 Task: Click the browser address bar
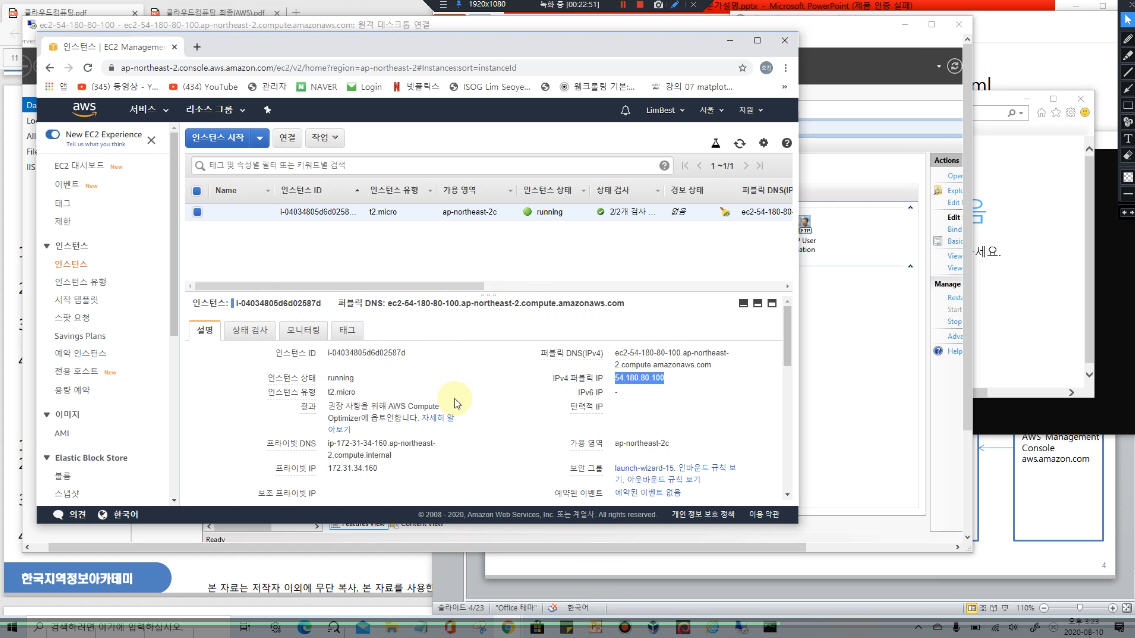420,68
